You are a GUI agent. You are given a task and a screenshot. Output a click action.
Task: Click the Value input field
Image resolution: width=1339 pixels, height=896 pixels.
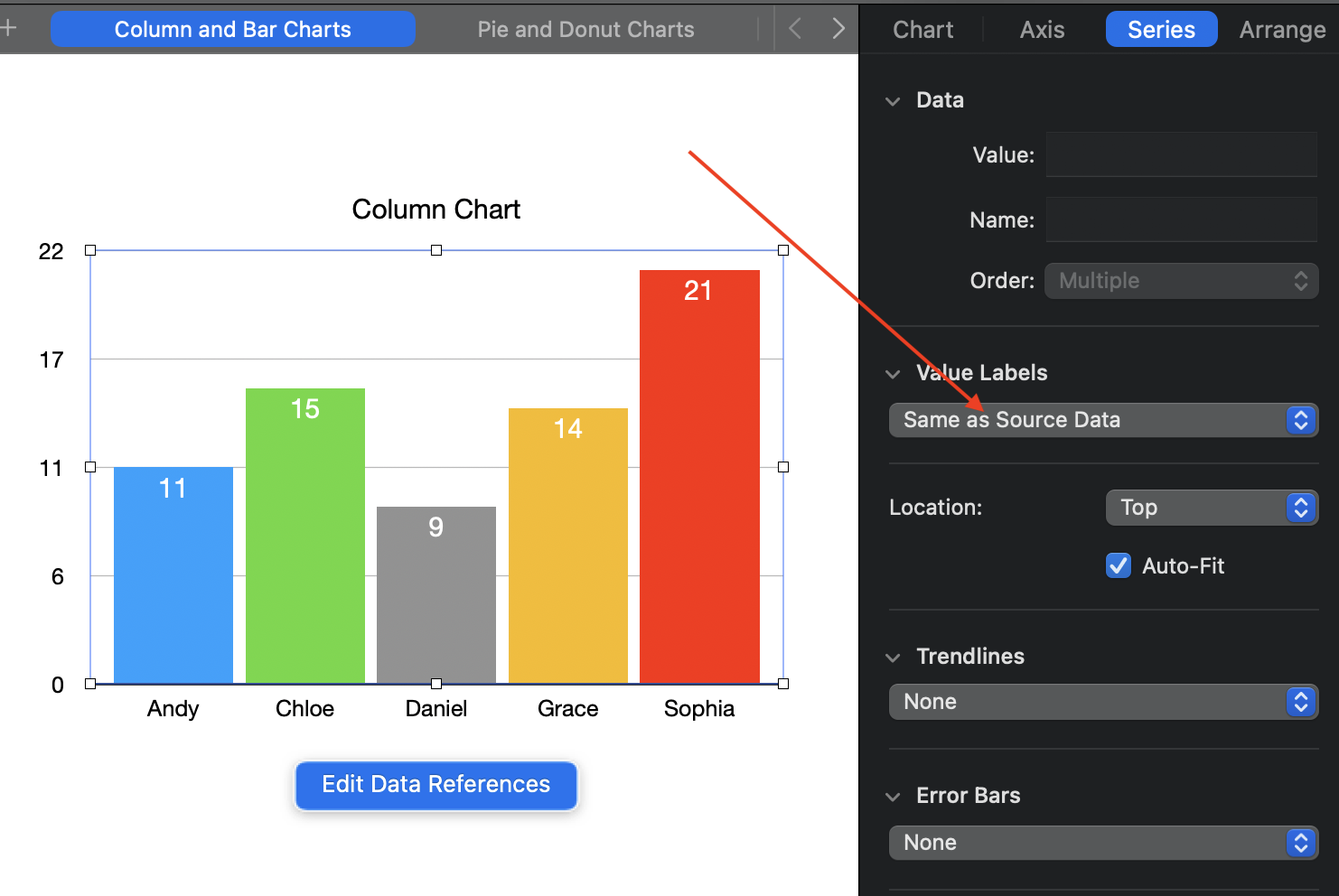point(1181,155)
